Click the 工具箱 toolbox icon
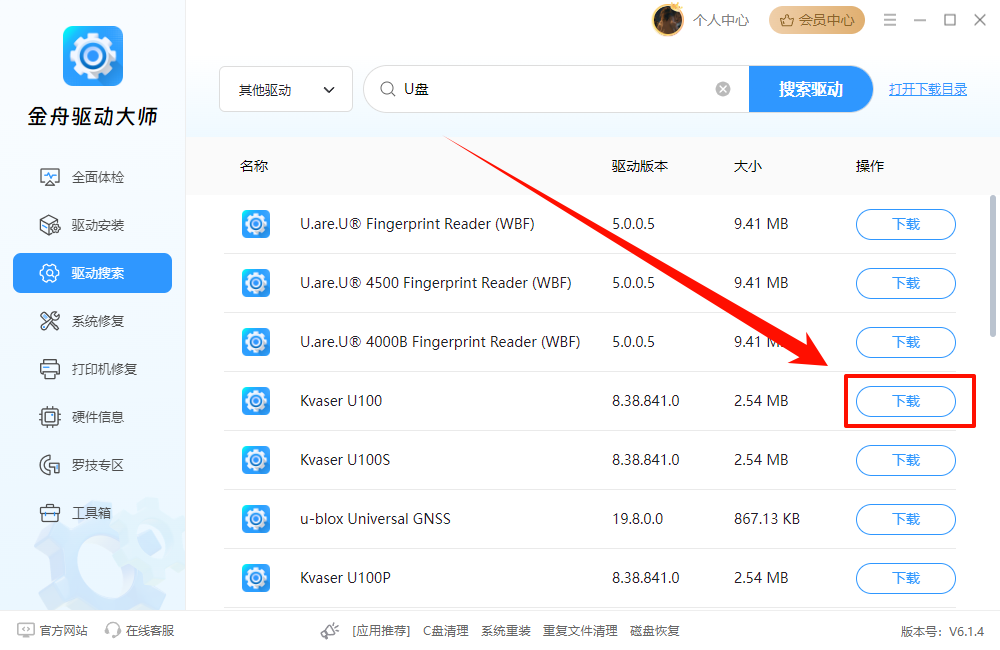The width and height of the screenshot is (1000, 650). pos(50,513)
